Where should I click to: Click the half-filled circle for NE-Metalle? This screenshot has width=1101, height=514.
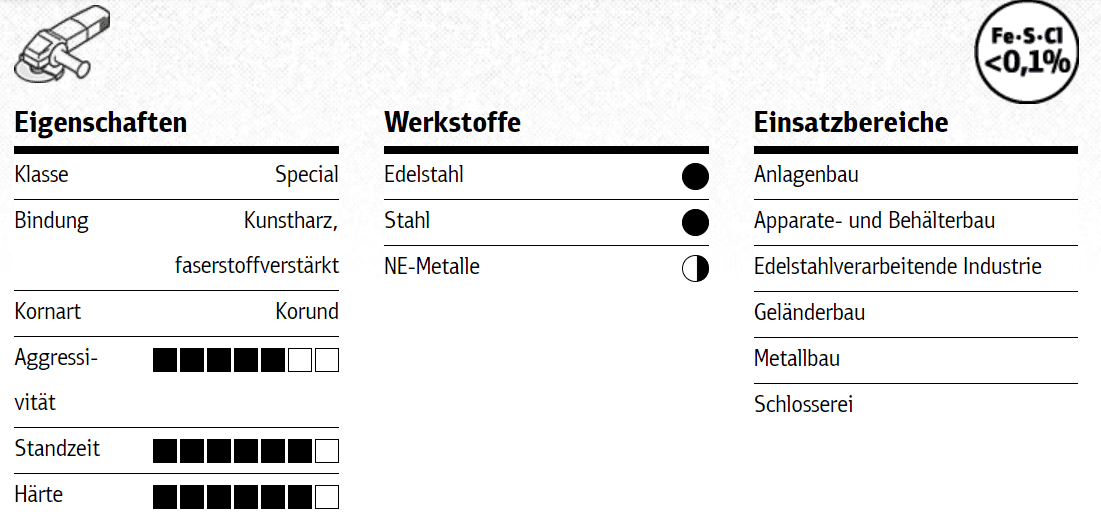click(695, 268)
